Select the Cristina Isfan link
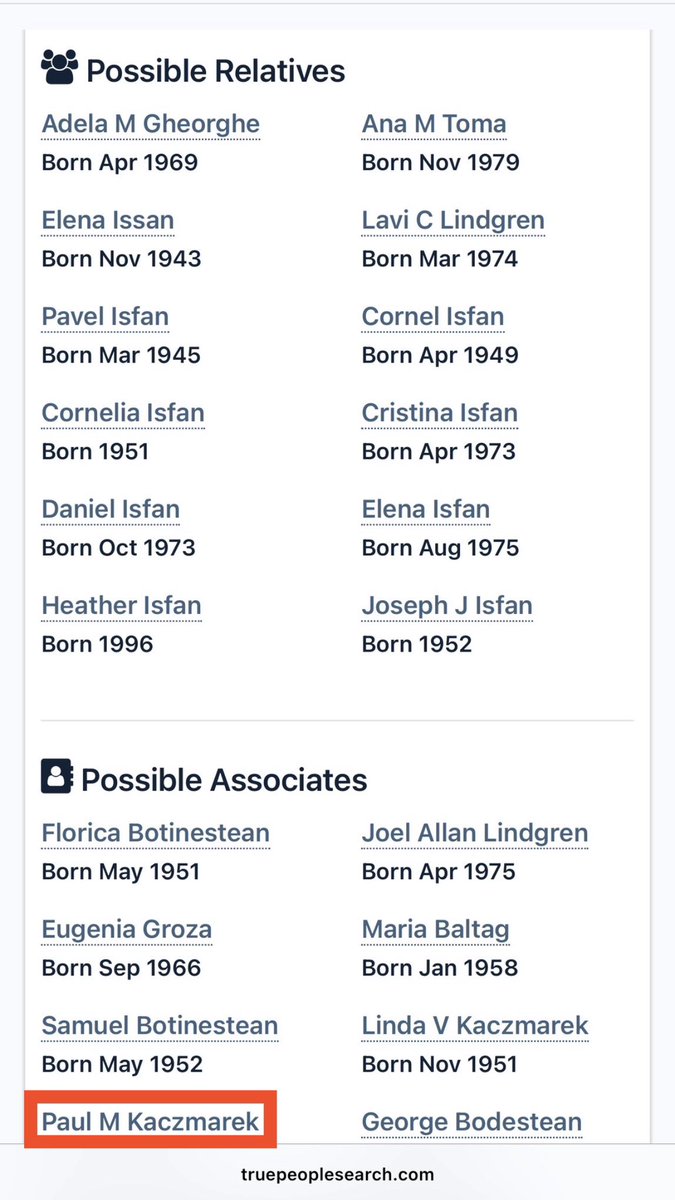The width and height of the screenshot is (675, 1200). pos(440,413)
